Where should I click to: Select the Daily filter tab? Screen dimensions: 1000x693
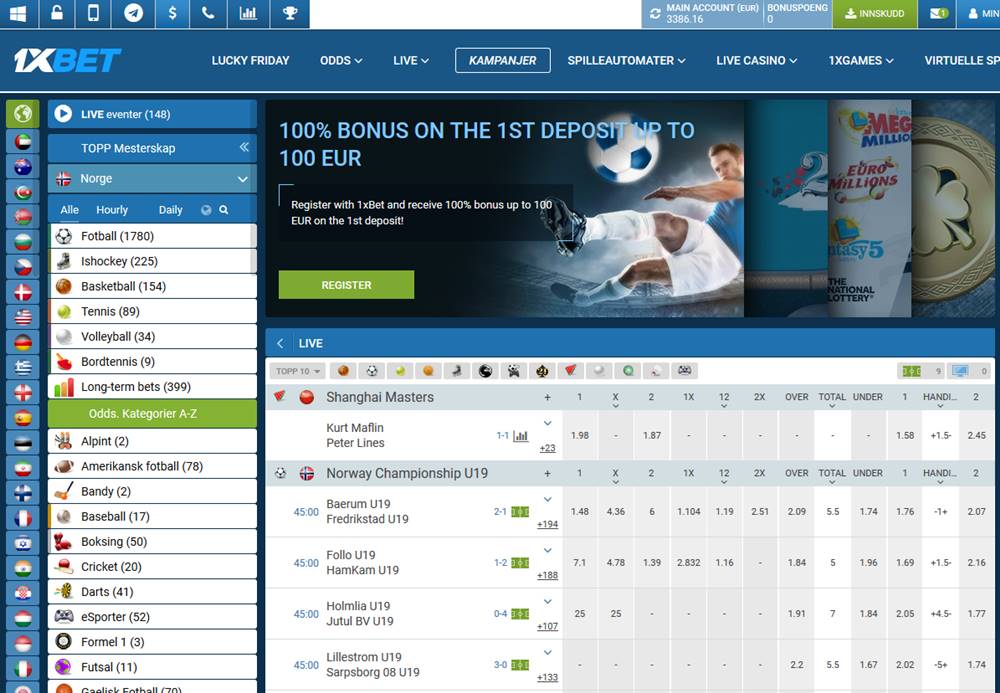pos(170,210)
